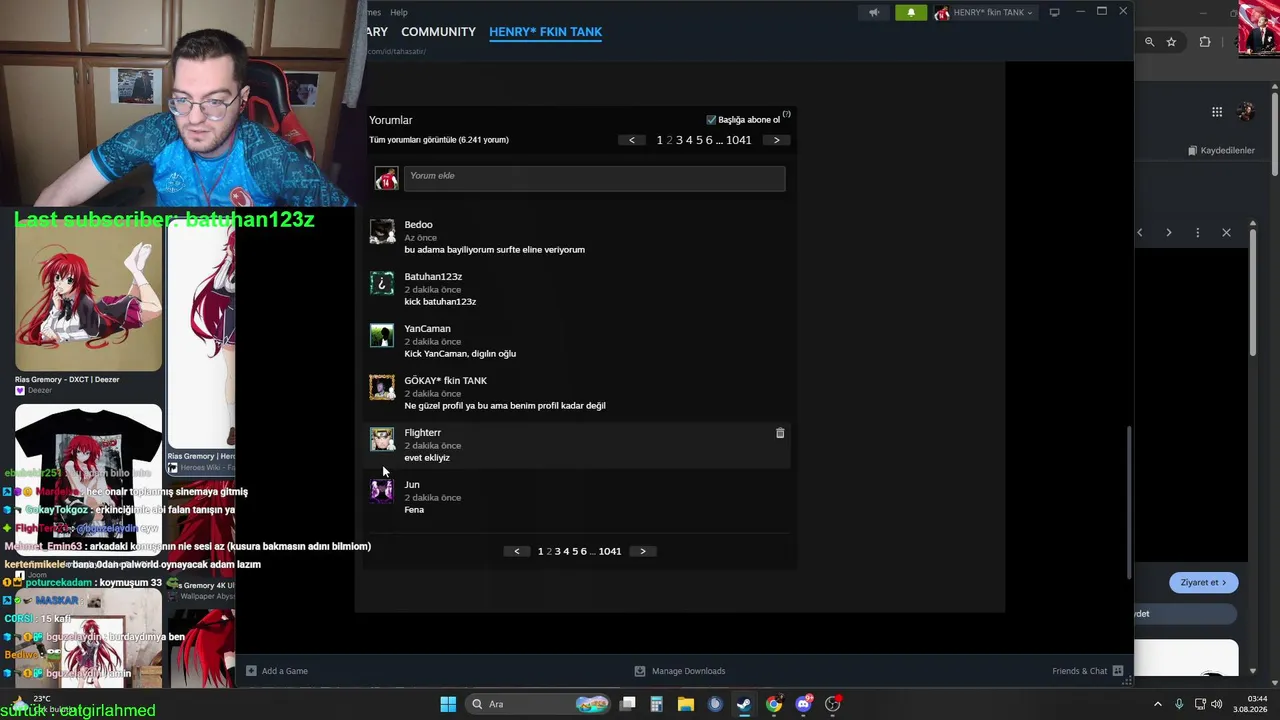Click Chrome zoom magnifier icon
Viewport: 1280px width, 720px height.
coord(1149,42)
